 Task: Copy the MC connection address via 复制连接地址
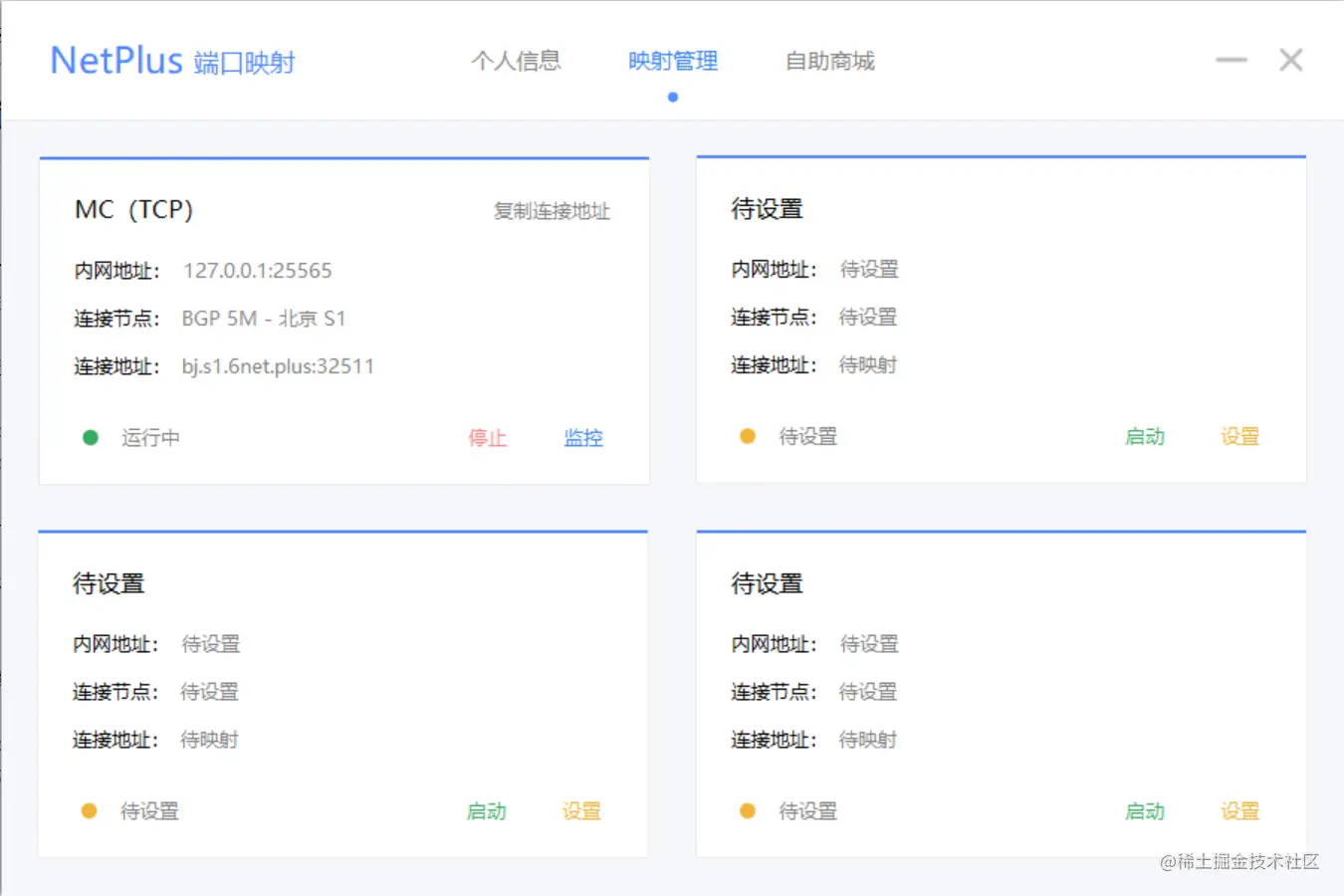click(x=553, y=211)
